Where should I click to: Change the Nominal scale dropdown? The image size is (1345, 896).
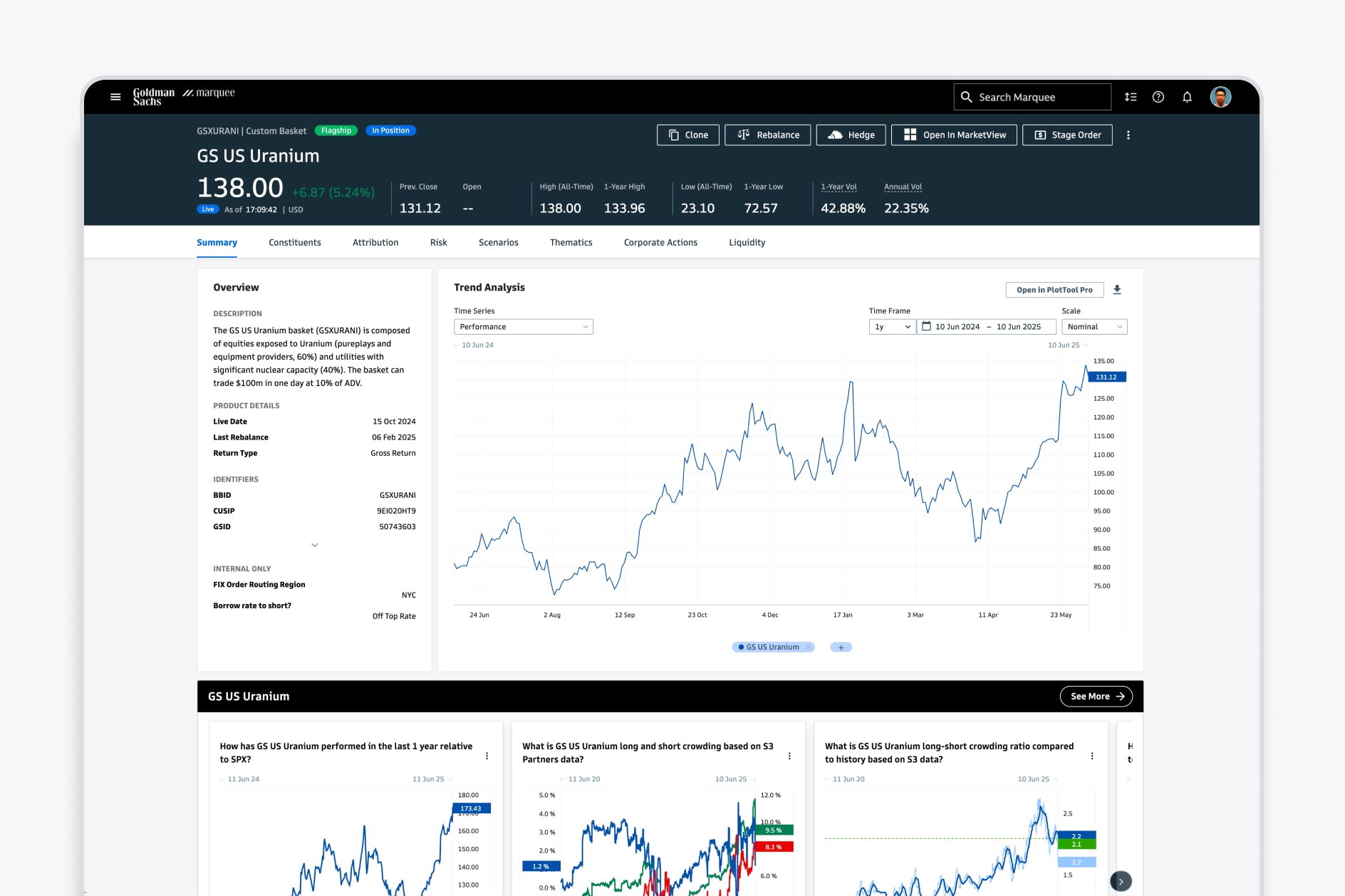[1094, 327]
